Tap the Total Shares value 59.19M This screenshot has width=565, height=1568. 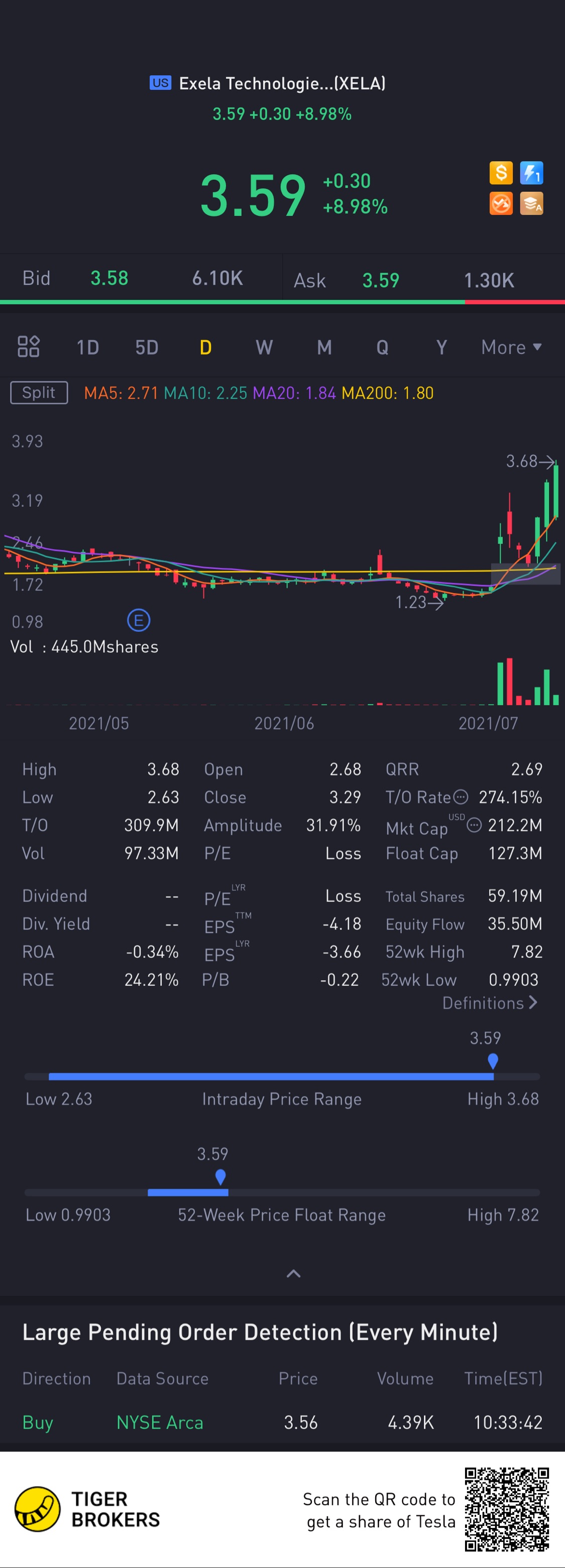tap(515, 895)
